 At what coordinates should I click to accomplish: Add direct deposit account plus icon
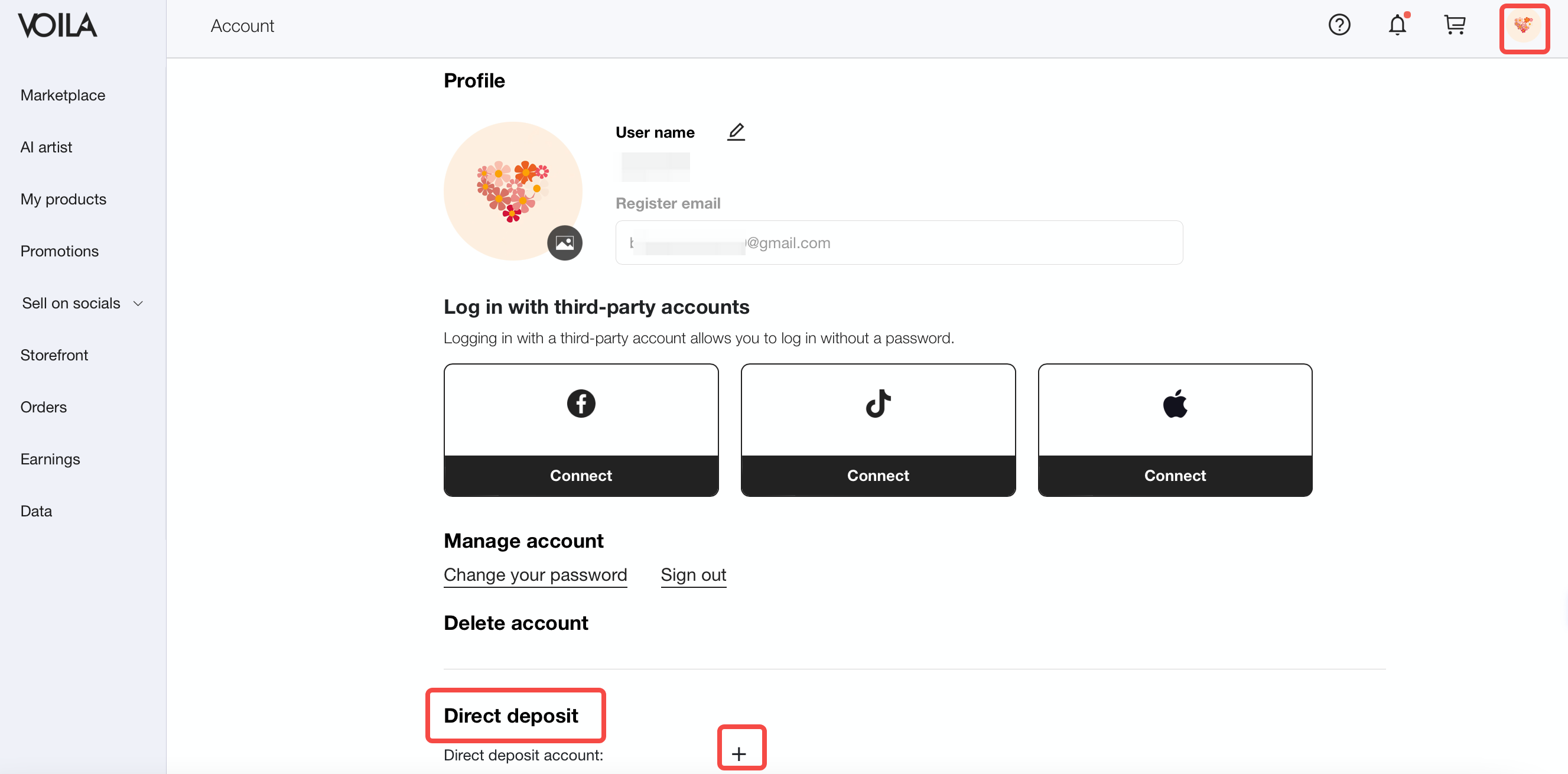pyautogui.click(x=739, y=753)
